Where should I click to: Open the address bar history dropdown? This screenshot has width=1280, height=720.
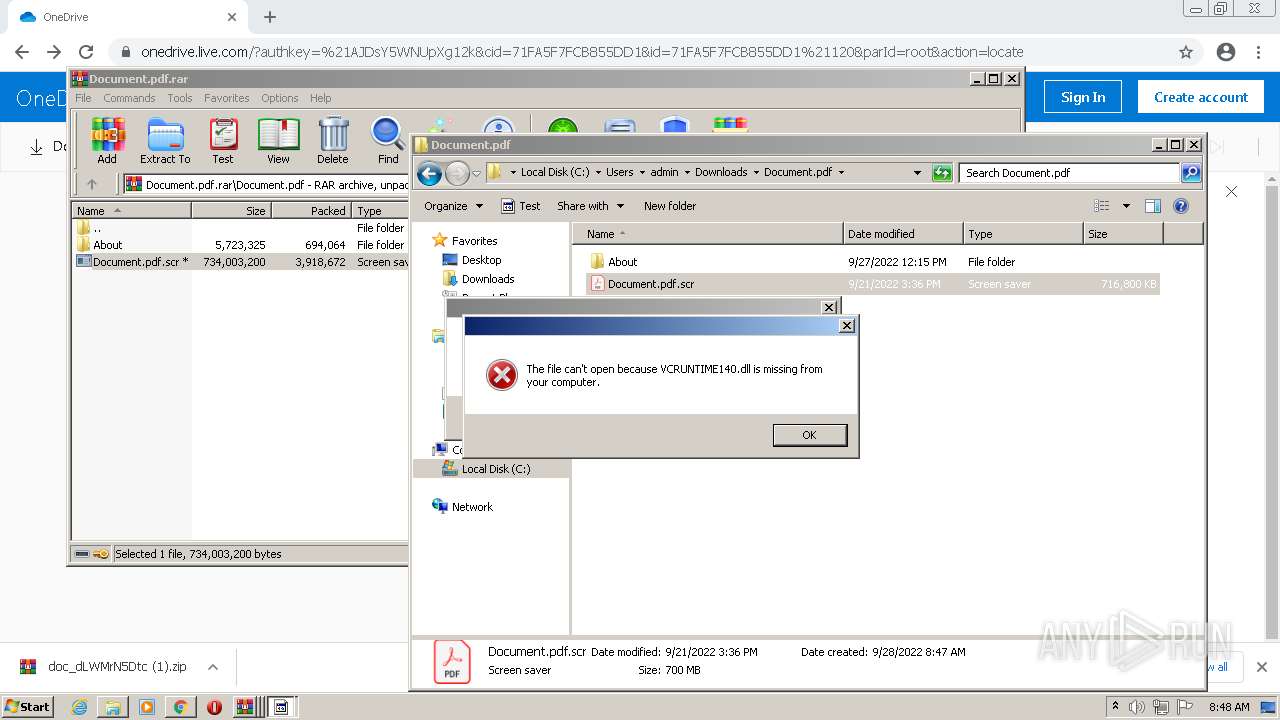tap(917, 173)
